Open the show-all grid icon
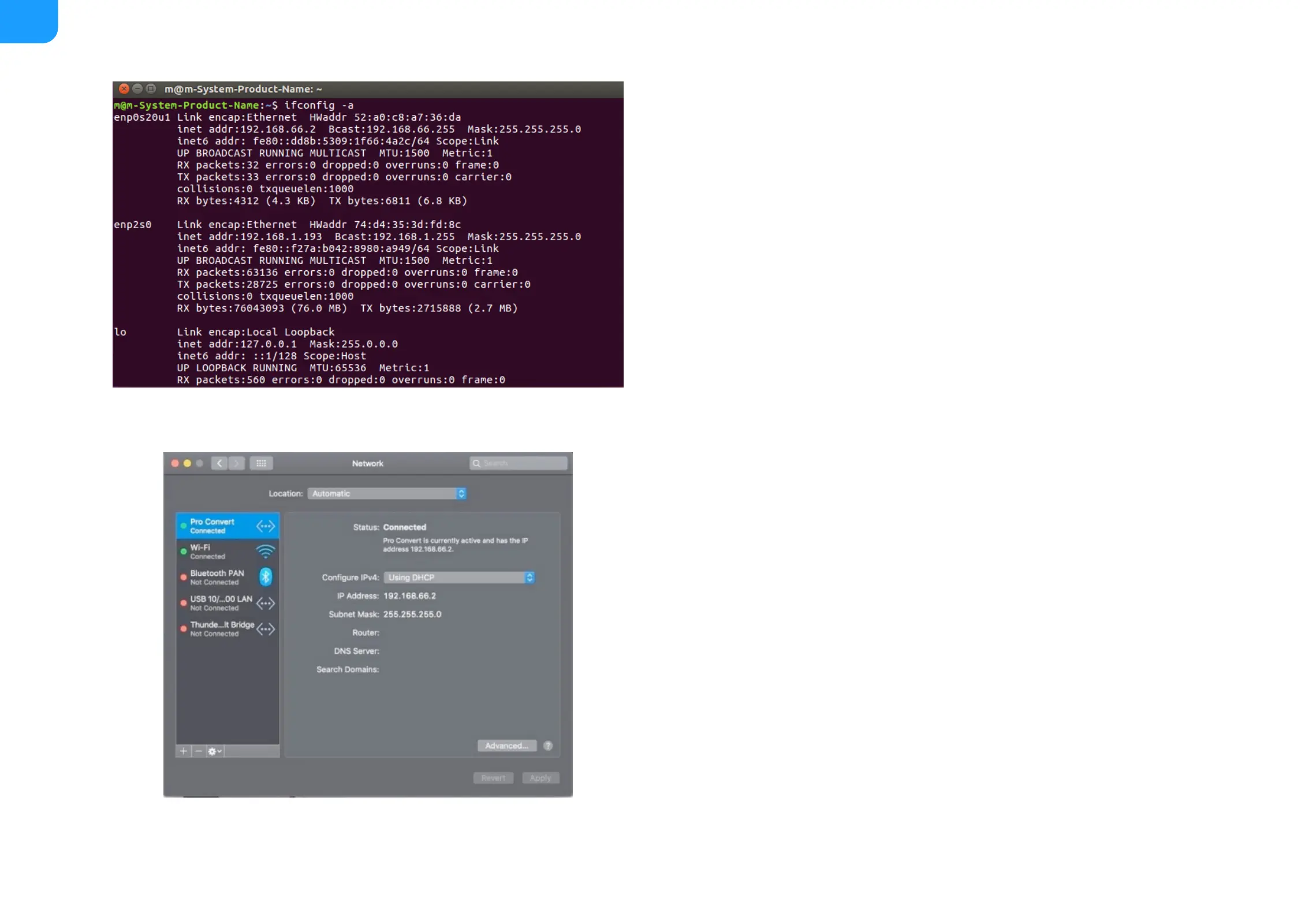1305x924 pixels. pyautogui.click(x=261, y=463)
